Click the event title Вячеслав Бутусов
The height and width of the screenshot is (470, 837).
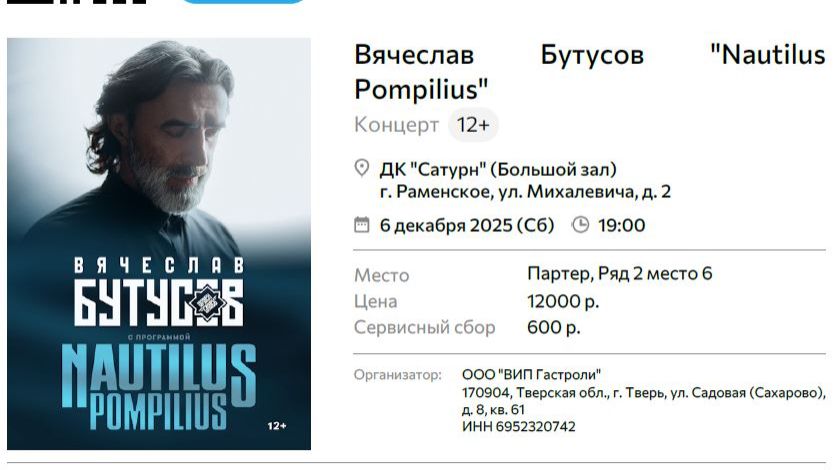click(499, 54)
